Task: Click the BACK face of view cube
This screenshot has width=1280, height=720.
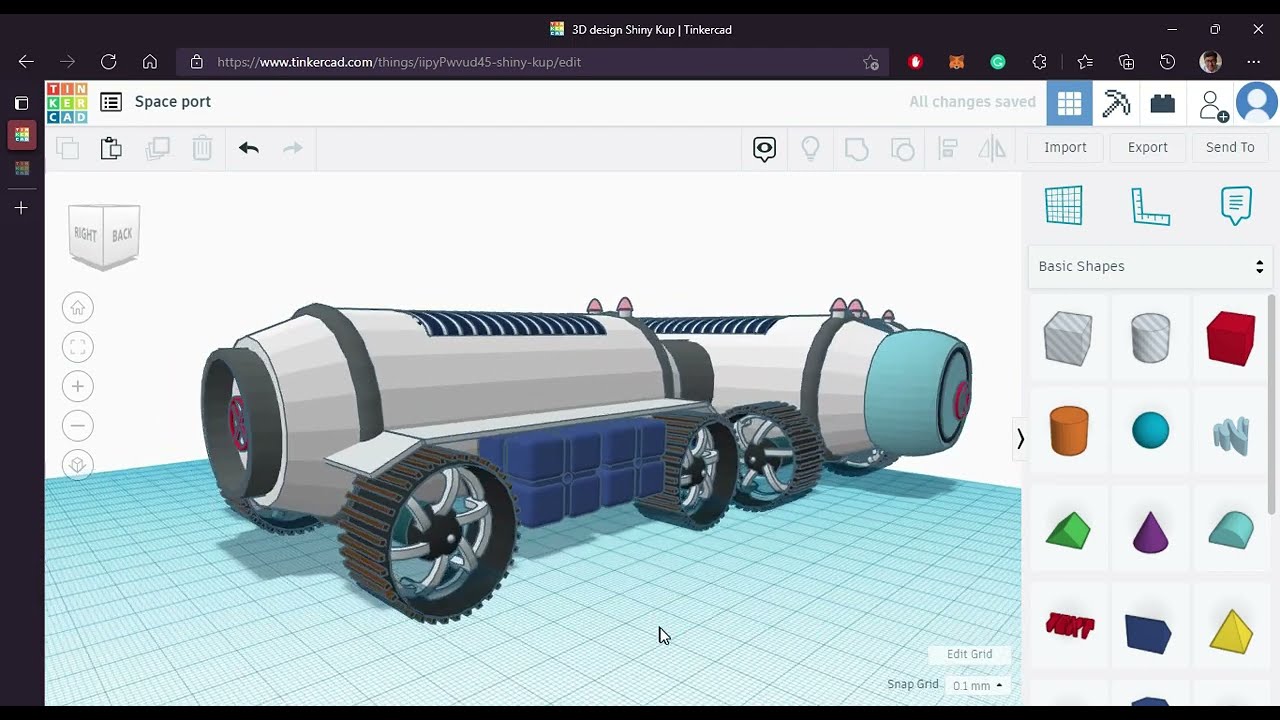Action: (x=122, y=234)
